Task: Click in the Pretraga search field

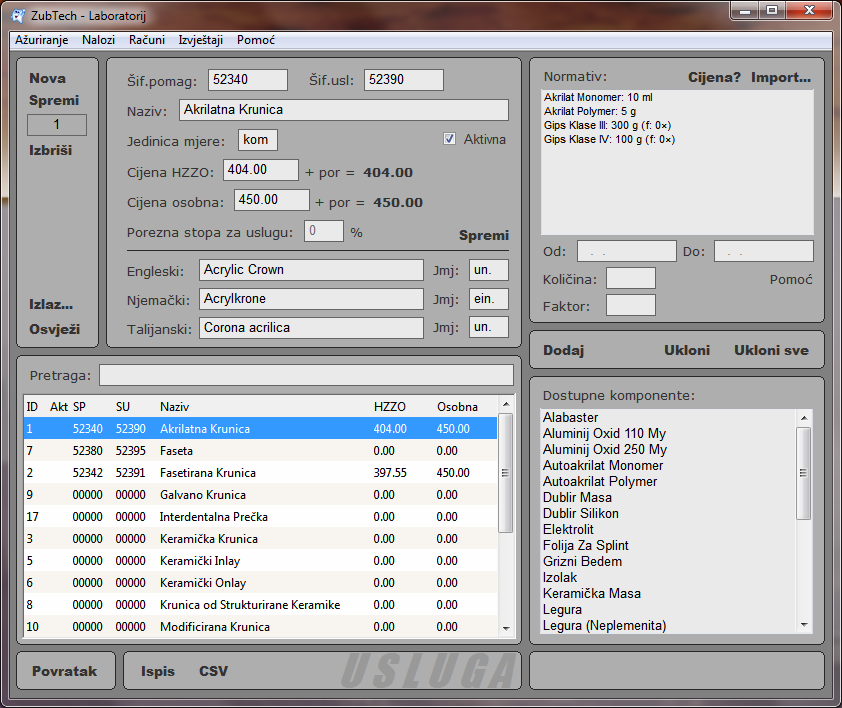Action: pos(305,375)
